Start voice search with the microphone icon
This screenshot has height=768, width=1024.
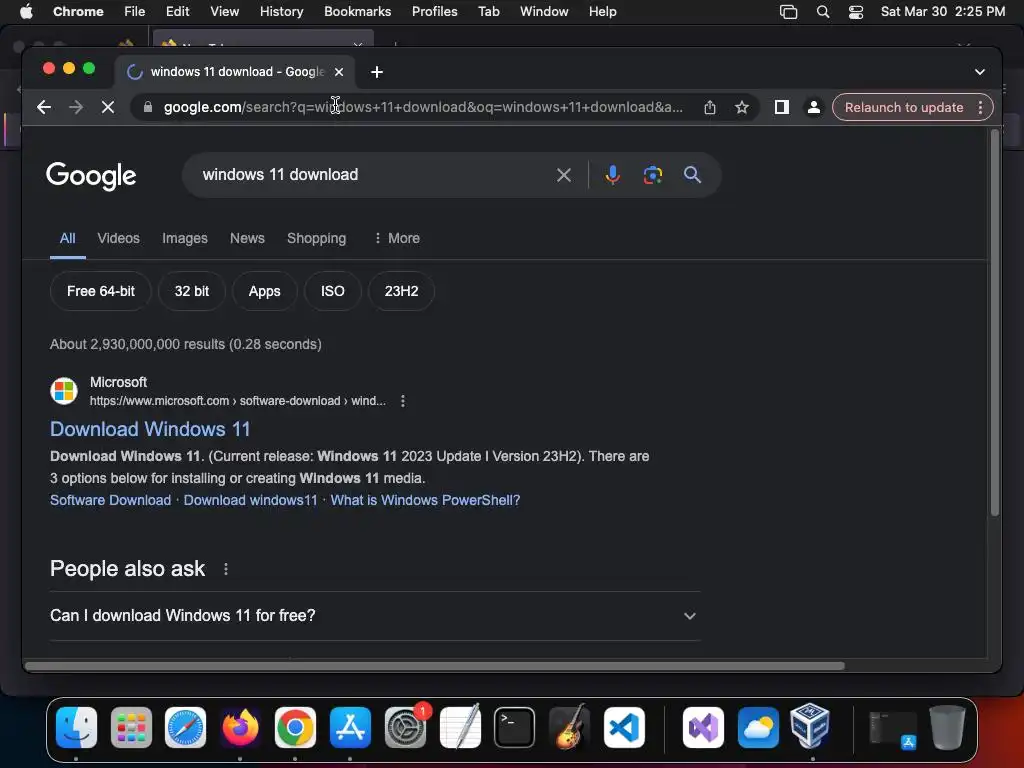coord(612,175)
